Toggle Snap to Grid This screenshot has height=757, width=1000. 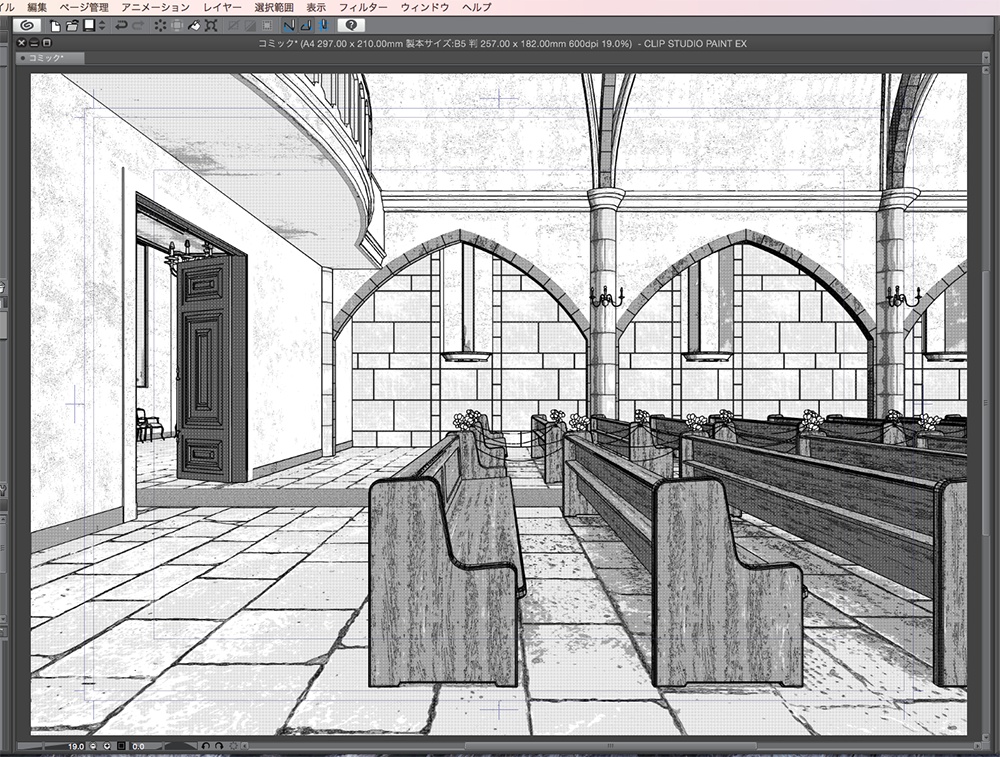point(322,25)
